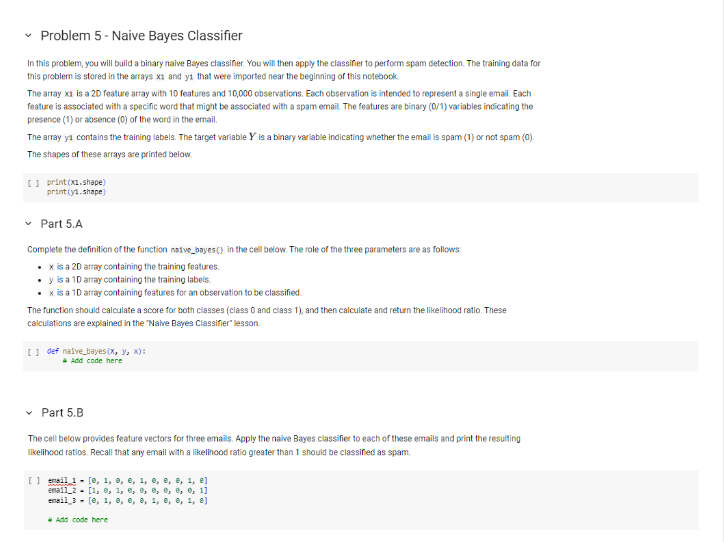Viewport: 724px width, 542px height.
Task: Run the naive_bayes function code cell
Action: (34, 352)
